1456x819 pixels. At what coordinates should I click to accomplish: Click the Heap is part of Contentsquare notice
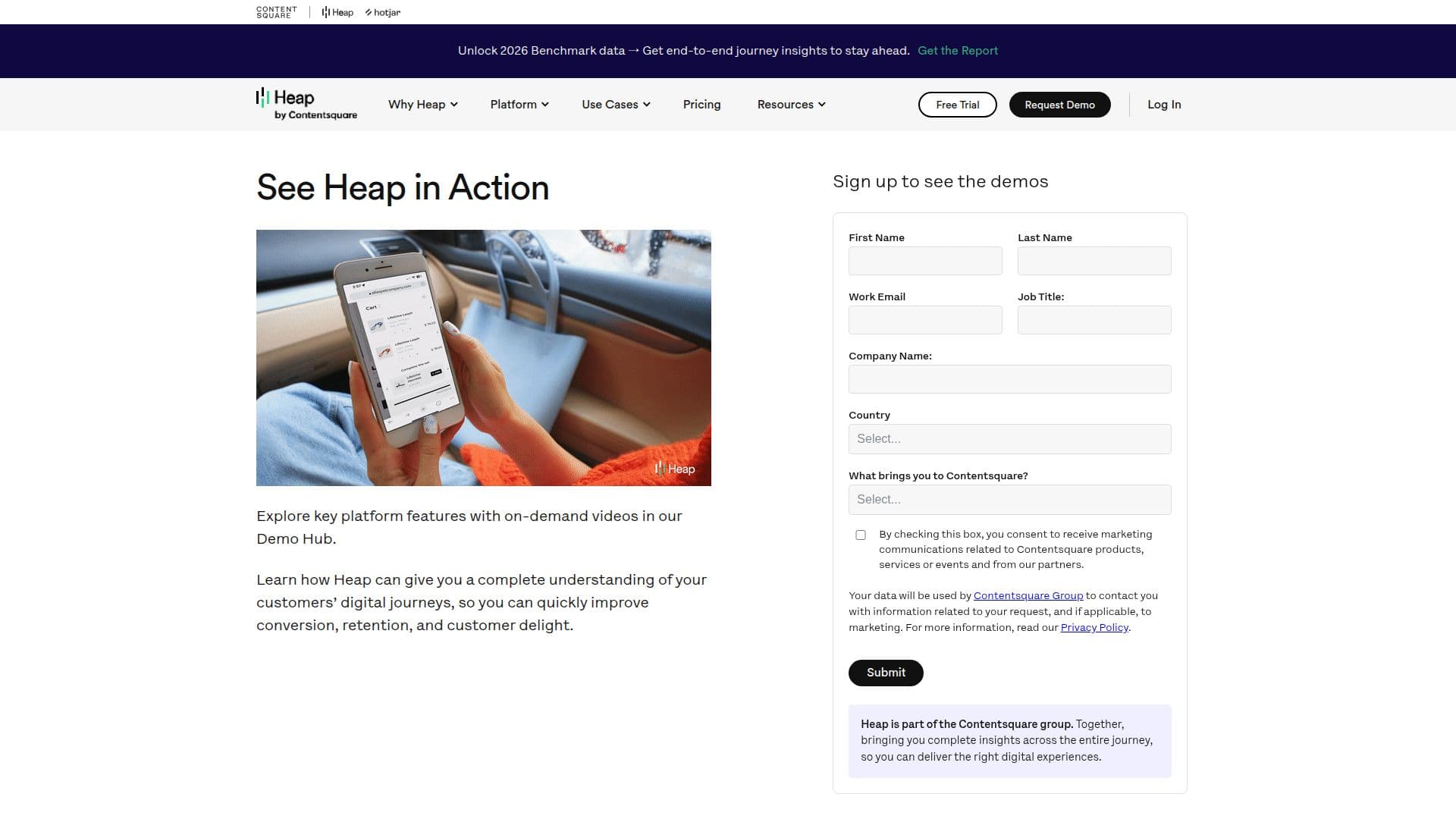pyautogui.click(x=1009, y=741)
